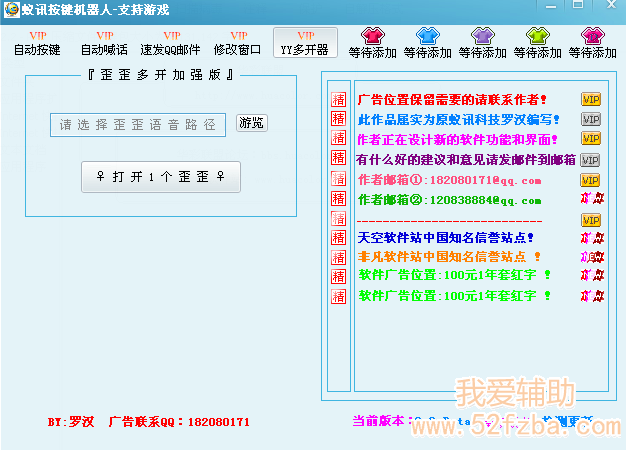
Task: Click the green shirt 等待添加 icon
Action: pyautogui.click(x=538, y=36)
